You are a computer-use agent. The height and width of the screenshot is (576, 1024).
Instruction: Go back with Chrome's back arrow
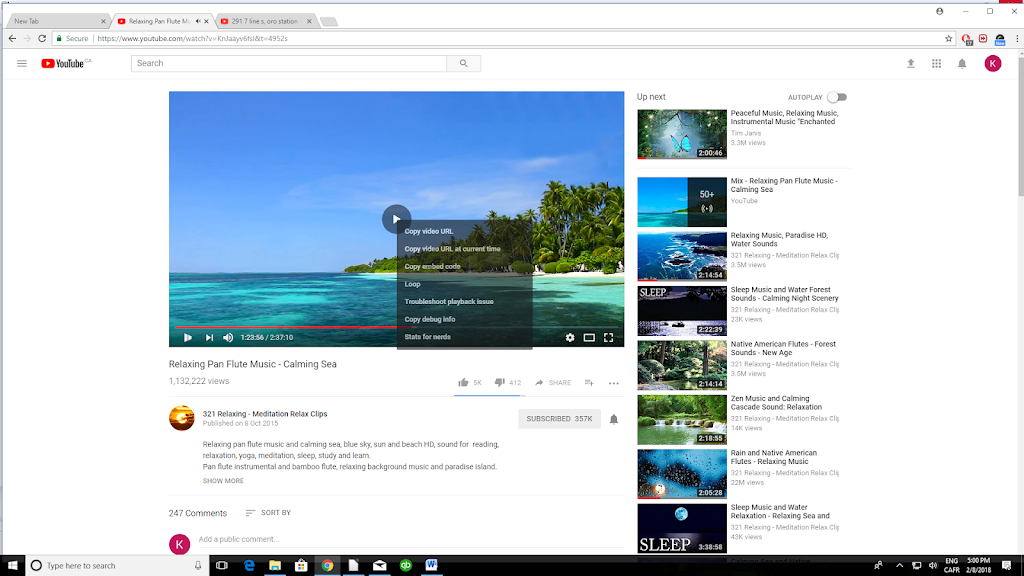coord(12,39)
